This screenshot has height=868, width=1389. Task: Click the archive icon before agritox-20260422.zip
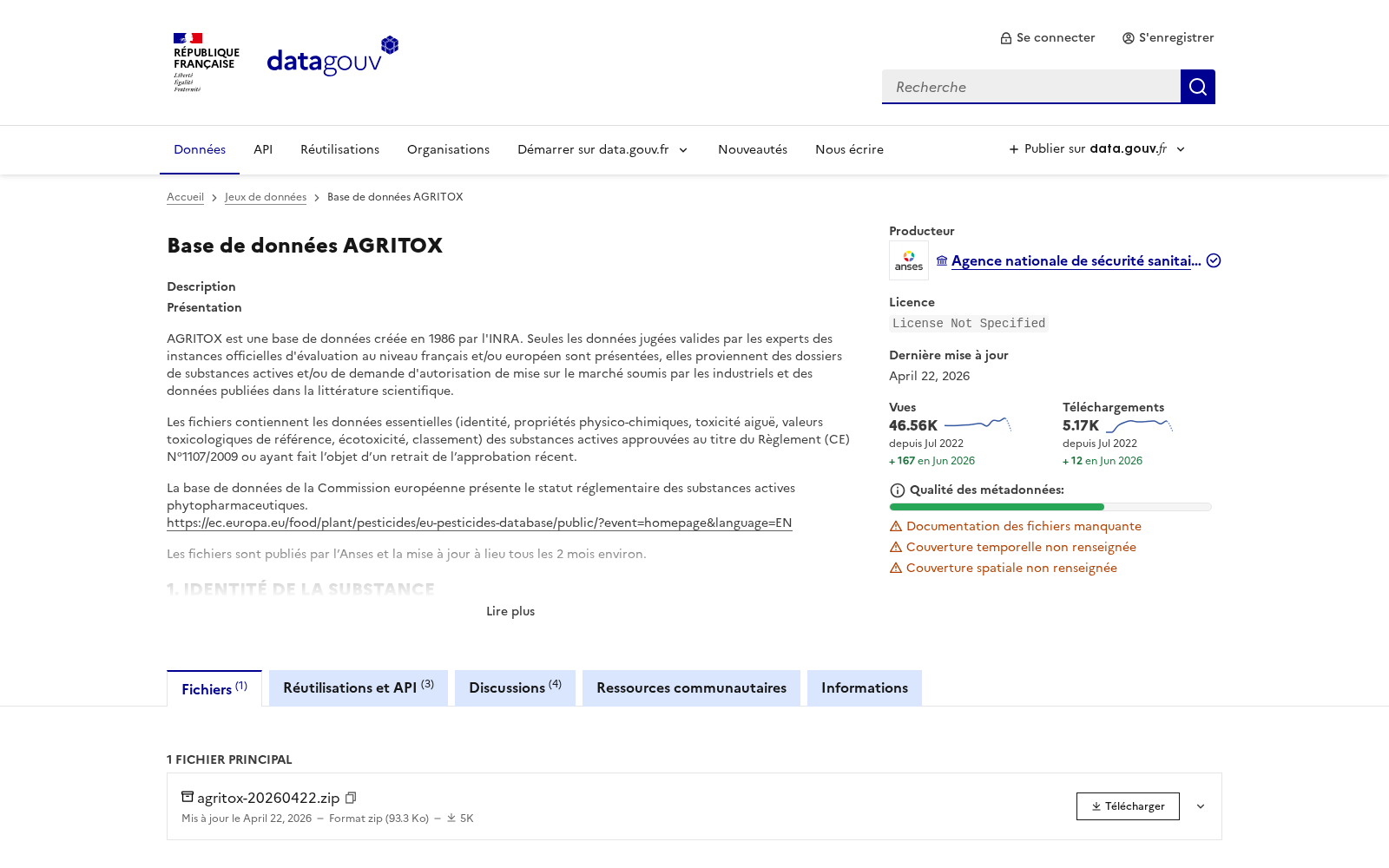(x=188, y=797)
